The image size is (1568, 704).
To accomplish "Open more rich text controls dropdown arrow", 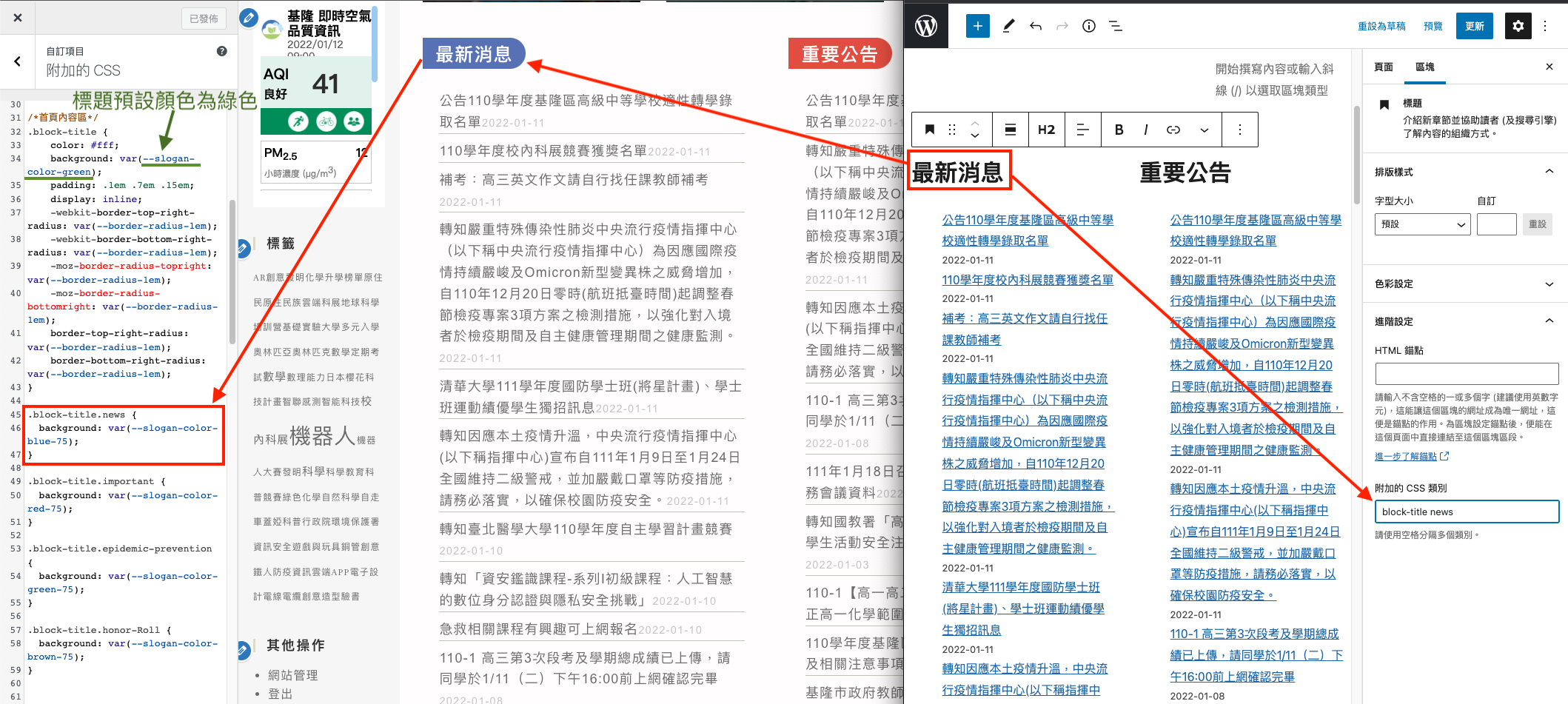I will point(1205,130).
